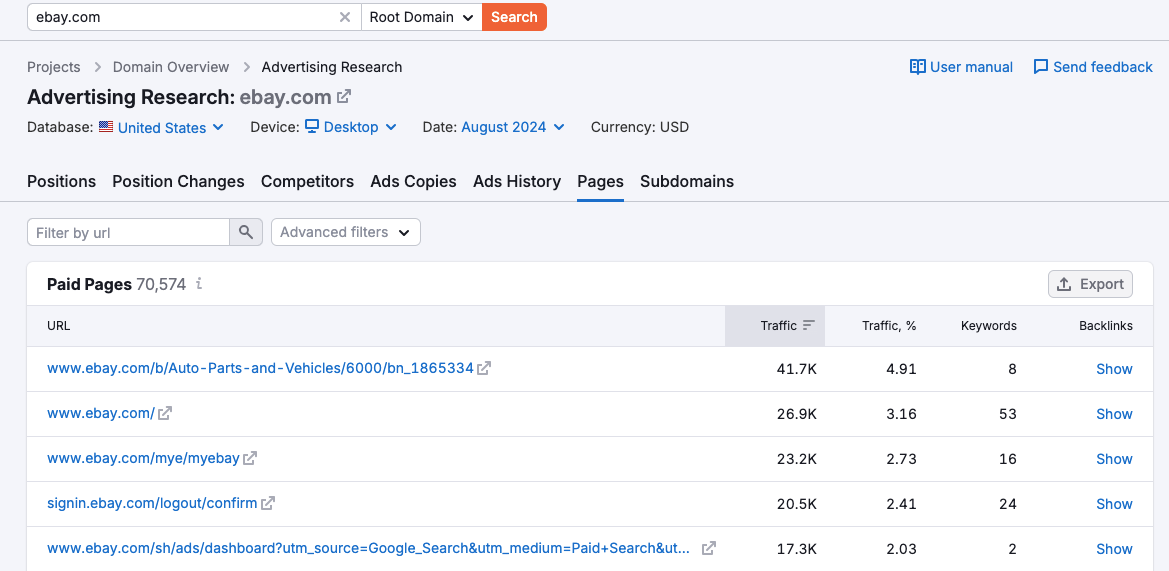Screen dimensions: 1169x571
Task: Click the Keywords column header
Action: [989, 326]
